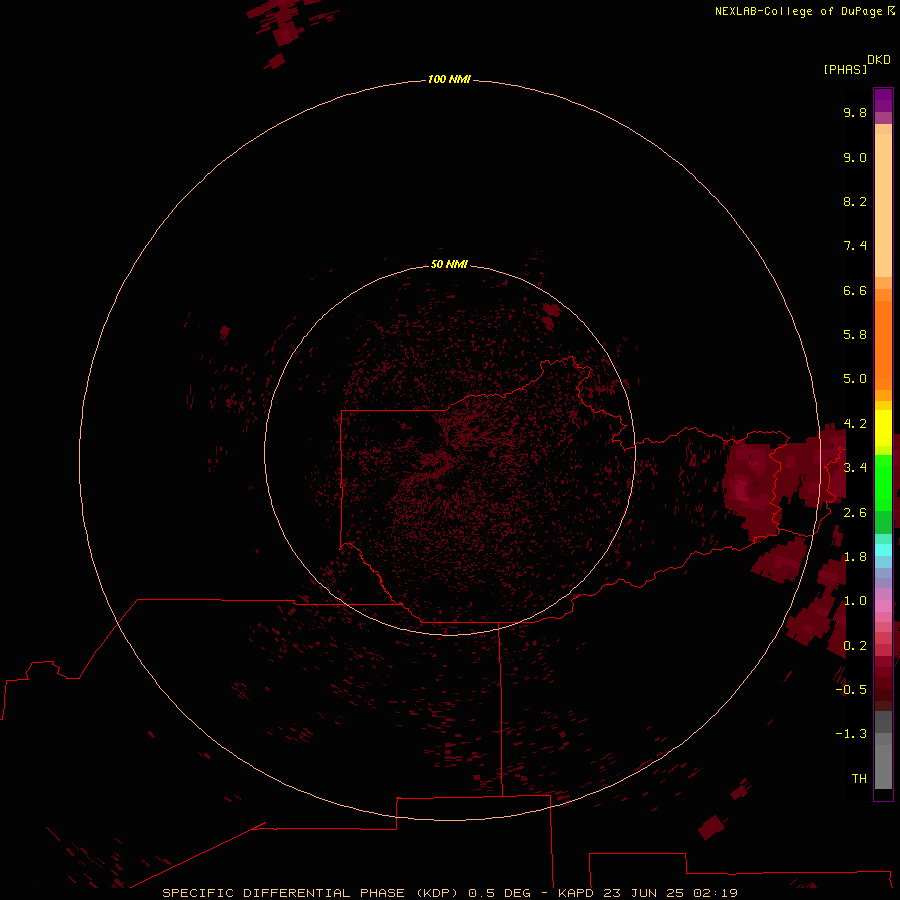Click the bright green color bar segment

[x=883, y=482]
